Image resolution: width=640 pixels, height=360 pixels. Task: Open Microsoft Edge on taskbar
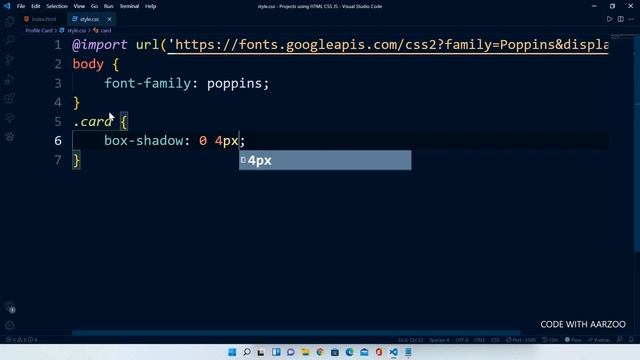coord(349,352)
